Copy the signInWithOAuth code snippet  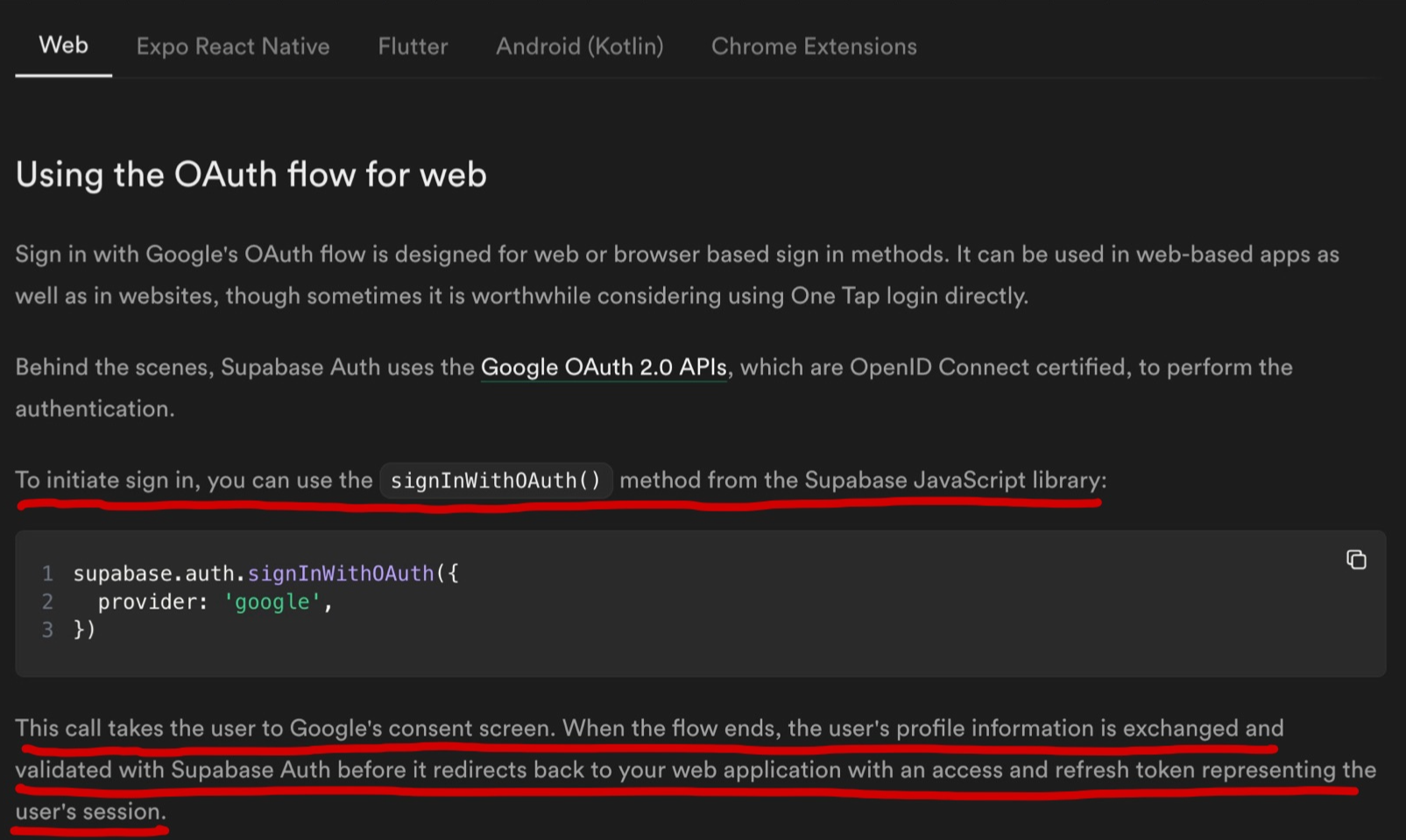pyautogui.click(x=1356, y=560)
